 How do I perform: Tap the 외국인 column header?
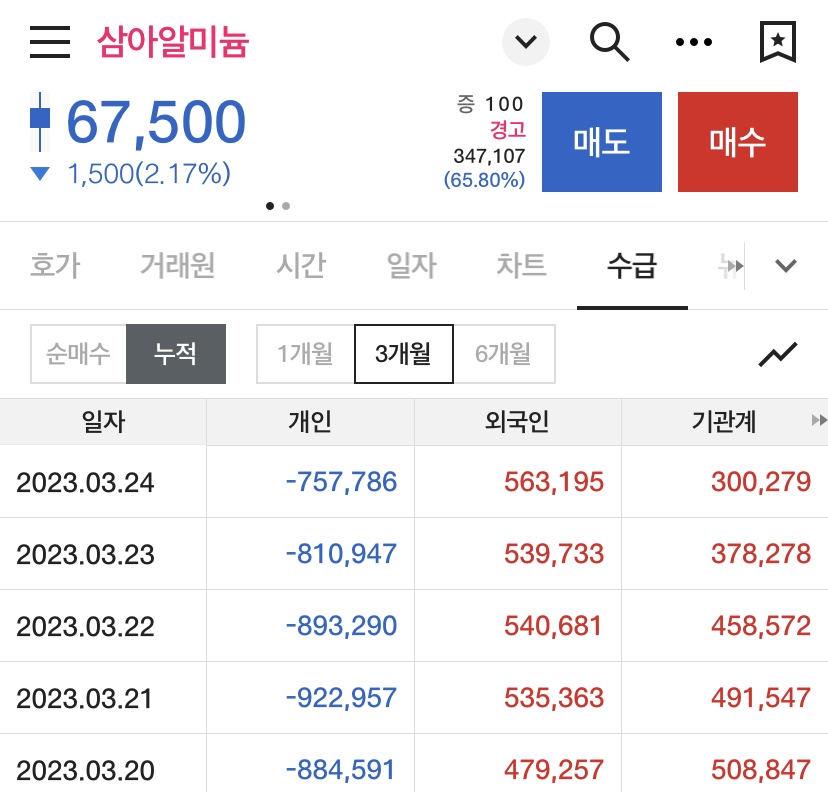pos(518,421)
